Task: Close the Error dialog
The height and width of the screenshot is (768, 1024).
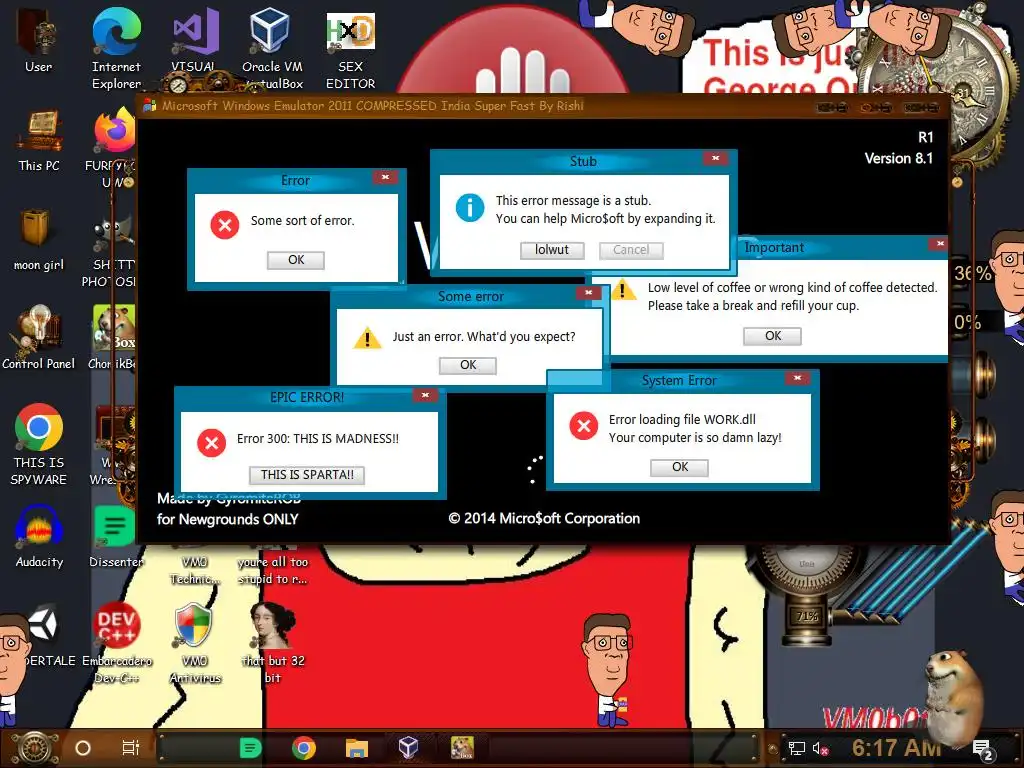Action: 385,177
